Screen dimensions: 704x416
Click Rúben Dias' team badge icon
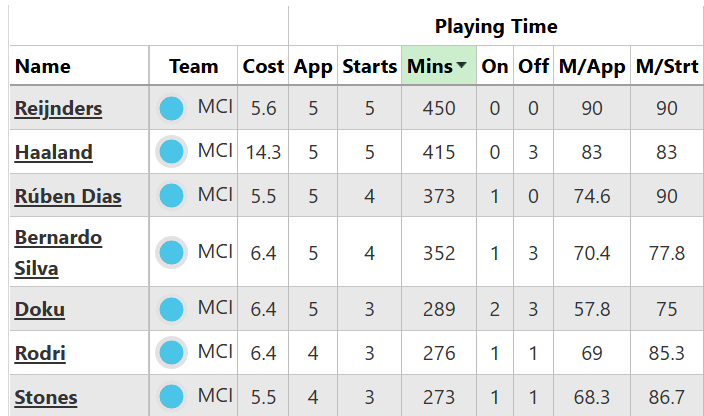172,196
